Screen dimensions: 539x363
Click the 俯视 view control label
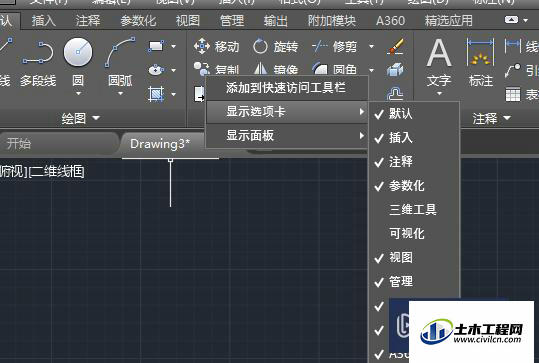[x=13, y=171]
